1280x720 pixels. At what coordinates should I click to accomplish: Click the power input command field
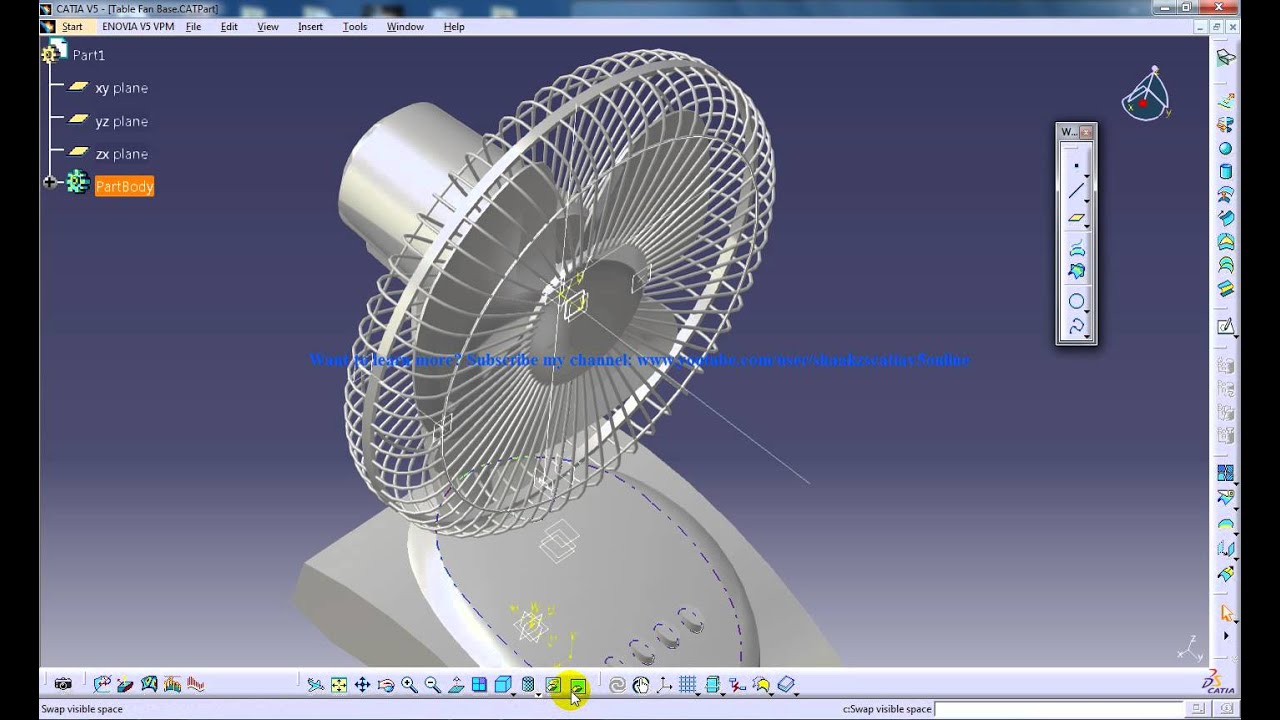tap(1060, 709)
